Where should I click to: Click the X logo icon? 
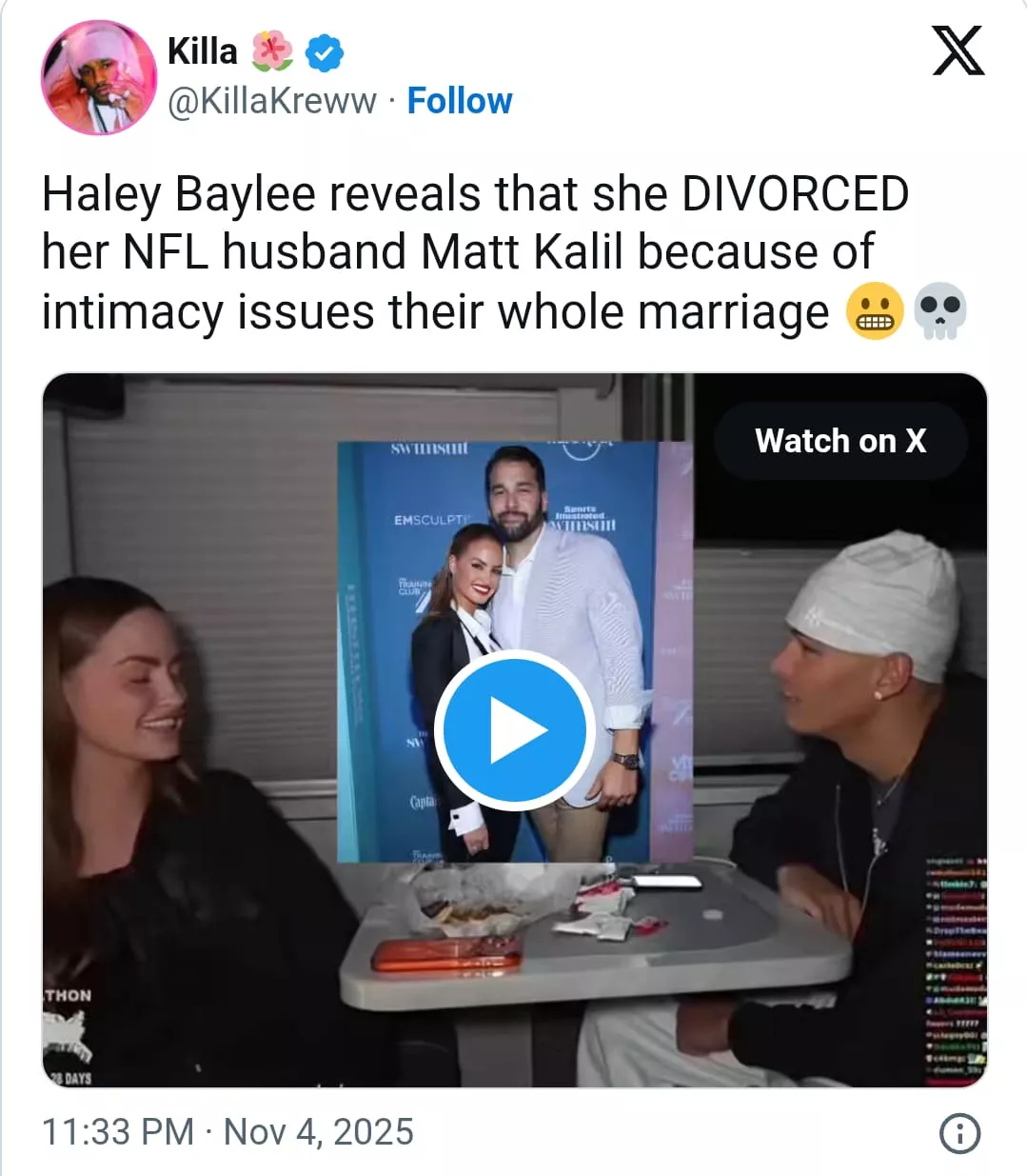pyautogui.click(x=958, y=50)
